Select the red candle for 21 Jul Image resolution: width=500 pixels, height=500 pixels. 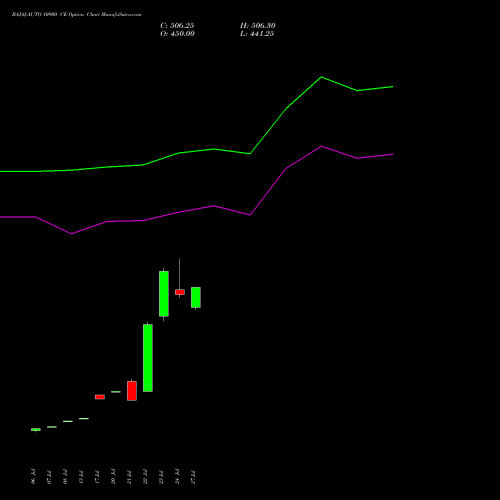(x=132, y=391)
